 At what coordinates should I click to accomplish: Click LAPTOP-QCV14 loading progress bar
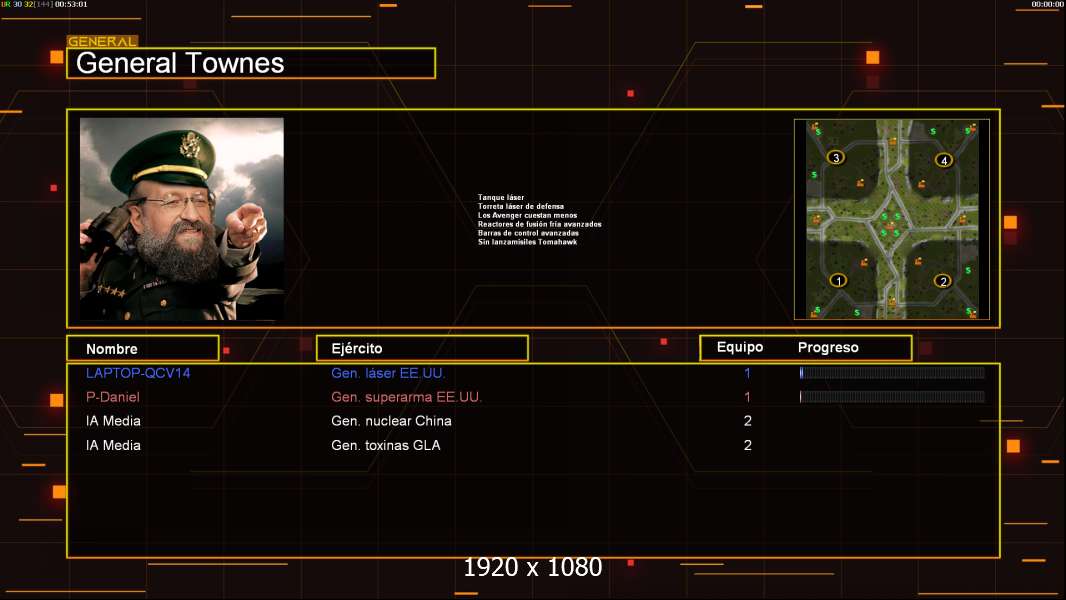pyautogui.click(x=892, y=372)
